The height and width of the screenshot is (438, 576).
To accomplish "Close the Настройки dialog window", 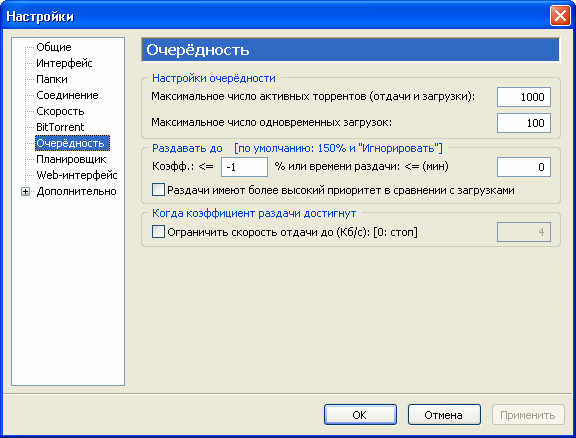I will (560, 16).
